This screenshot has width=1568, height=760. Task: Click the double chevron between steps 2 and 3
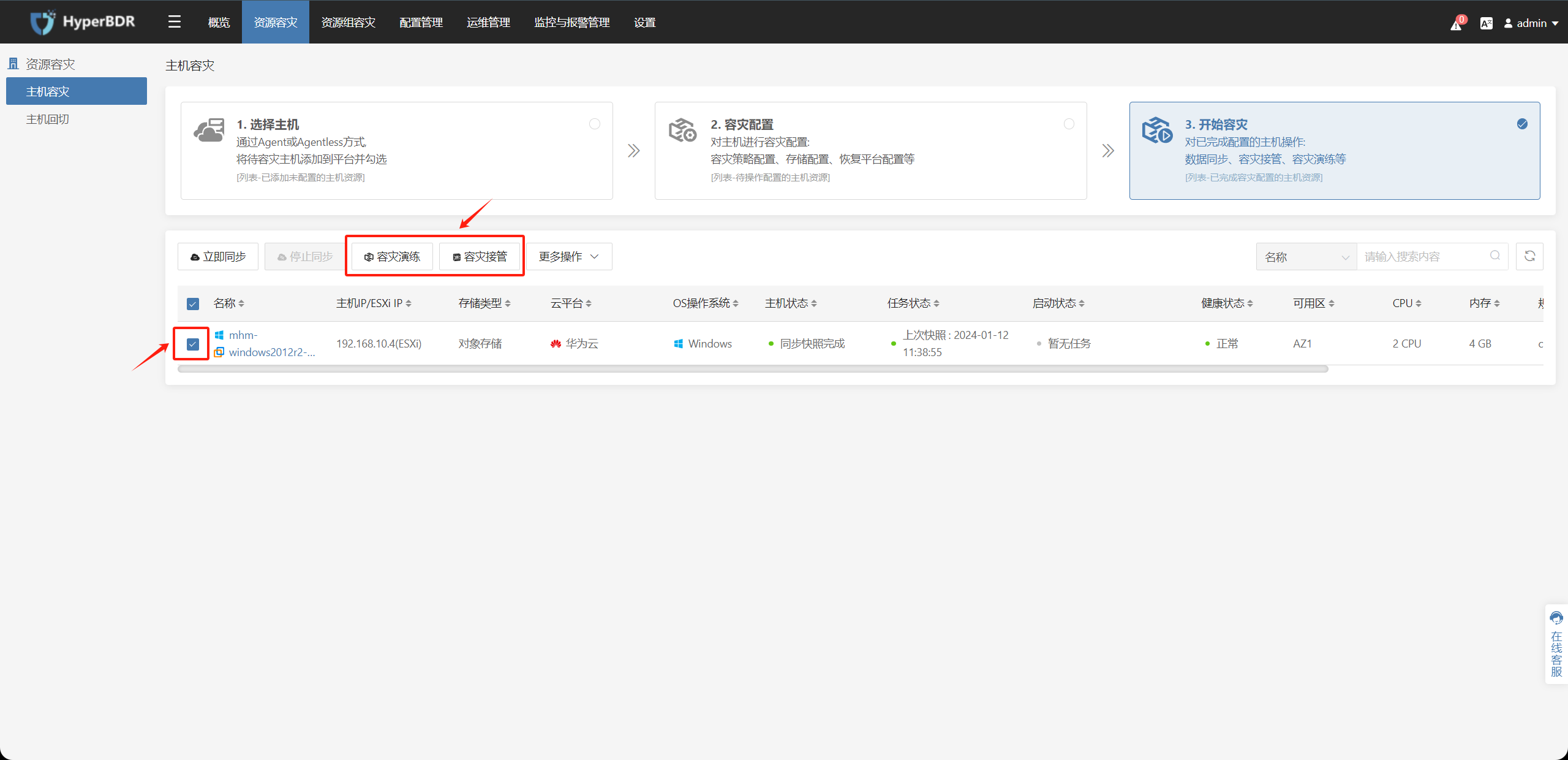click(1108, 151)
